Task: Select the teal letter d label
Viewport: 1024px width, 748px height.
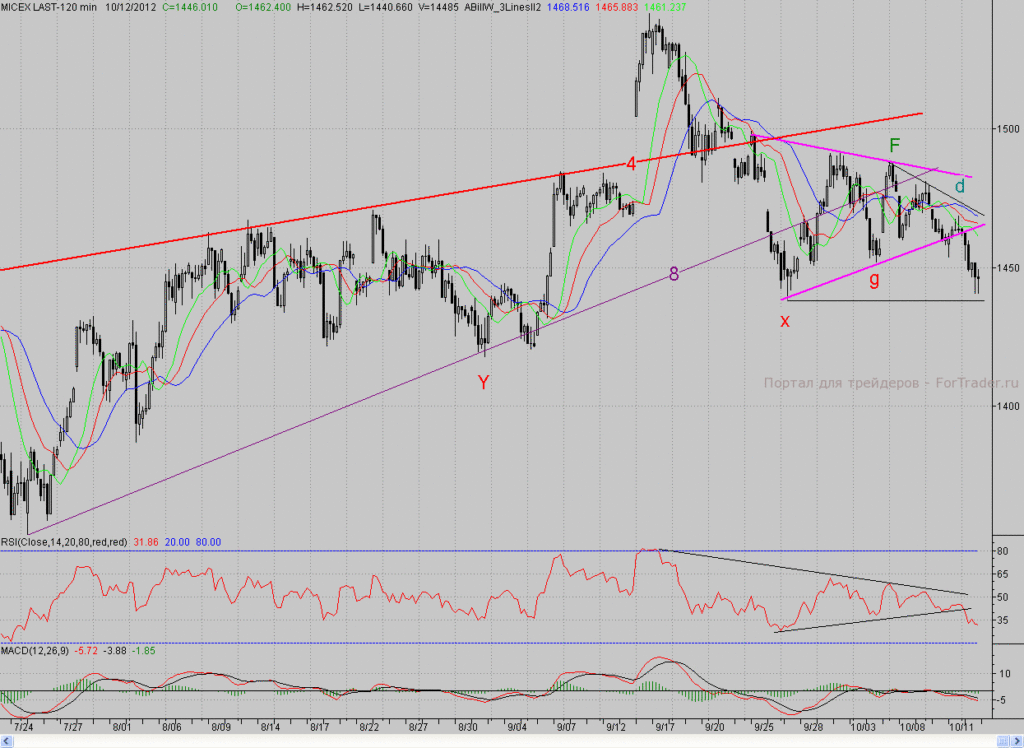Action: point(960,186)
